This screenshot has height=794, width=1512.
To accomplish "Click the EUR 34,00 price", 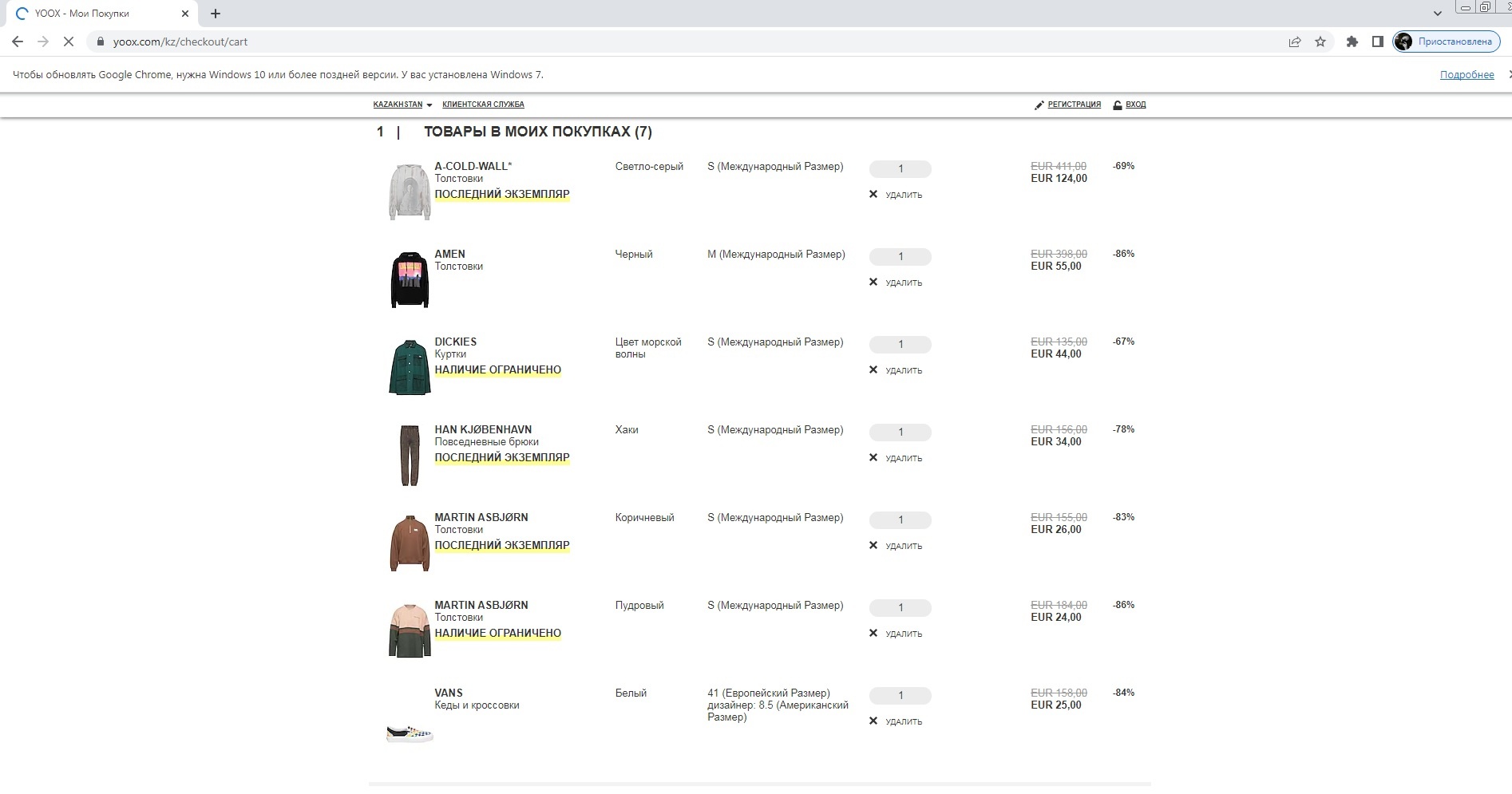I will click(x=1056, y=442).
